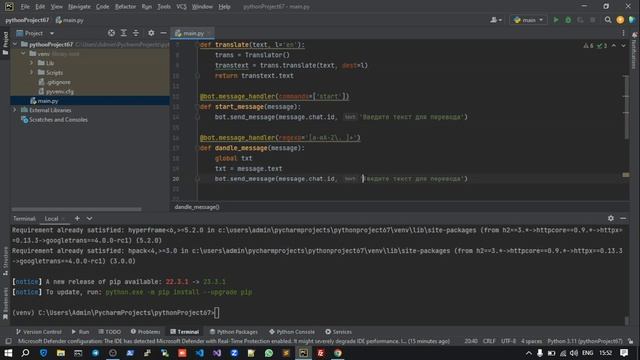
Task: Click the Python 3.11 interpreter status widget
Action: 584,341
